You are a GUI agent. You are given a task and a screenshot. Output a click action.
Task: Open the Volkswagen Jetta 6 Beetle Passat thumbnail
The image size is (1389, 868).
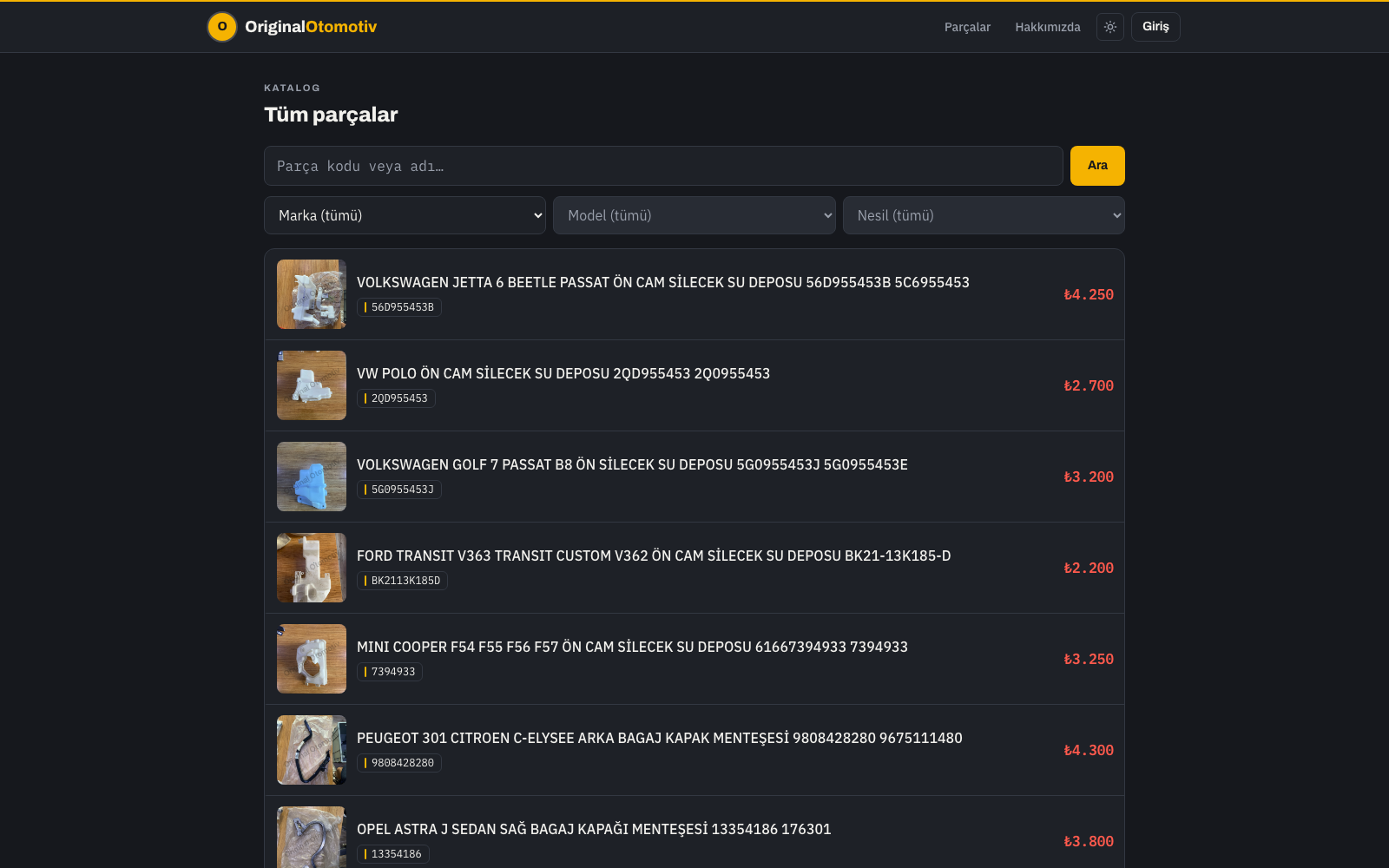pyautogui.click(x=312, y=294)
